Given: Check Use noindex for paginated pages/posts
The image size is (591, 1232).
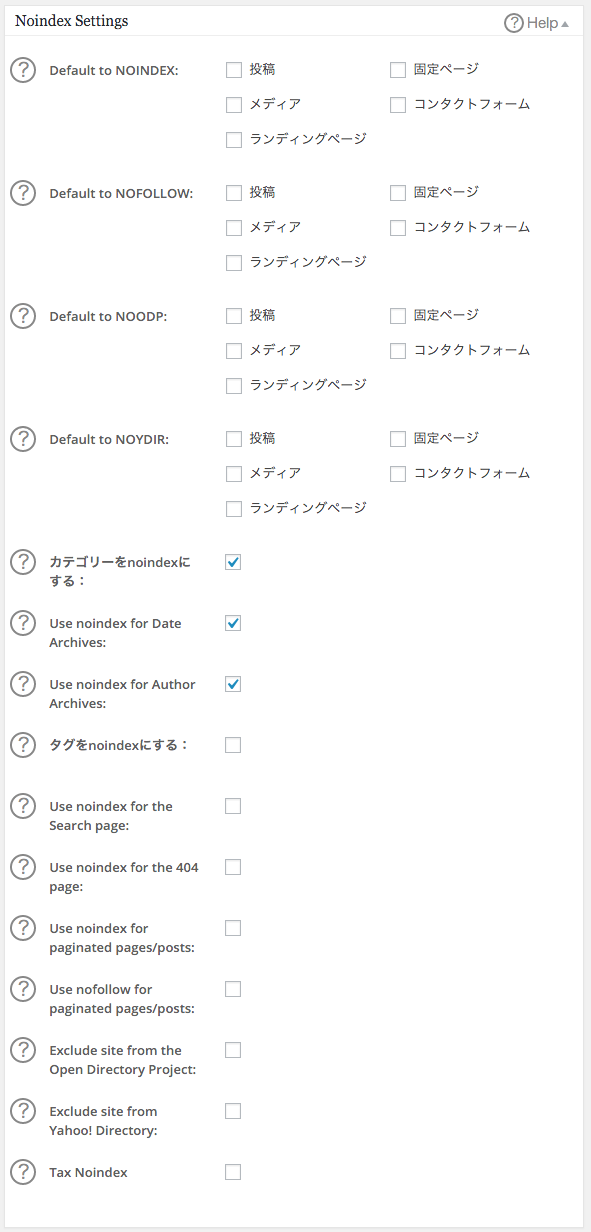Looking at the screenshot, I should 233,928.
